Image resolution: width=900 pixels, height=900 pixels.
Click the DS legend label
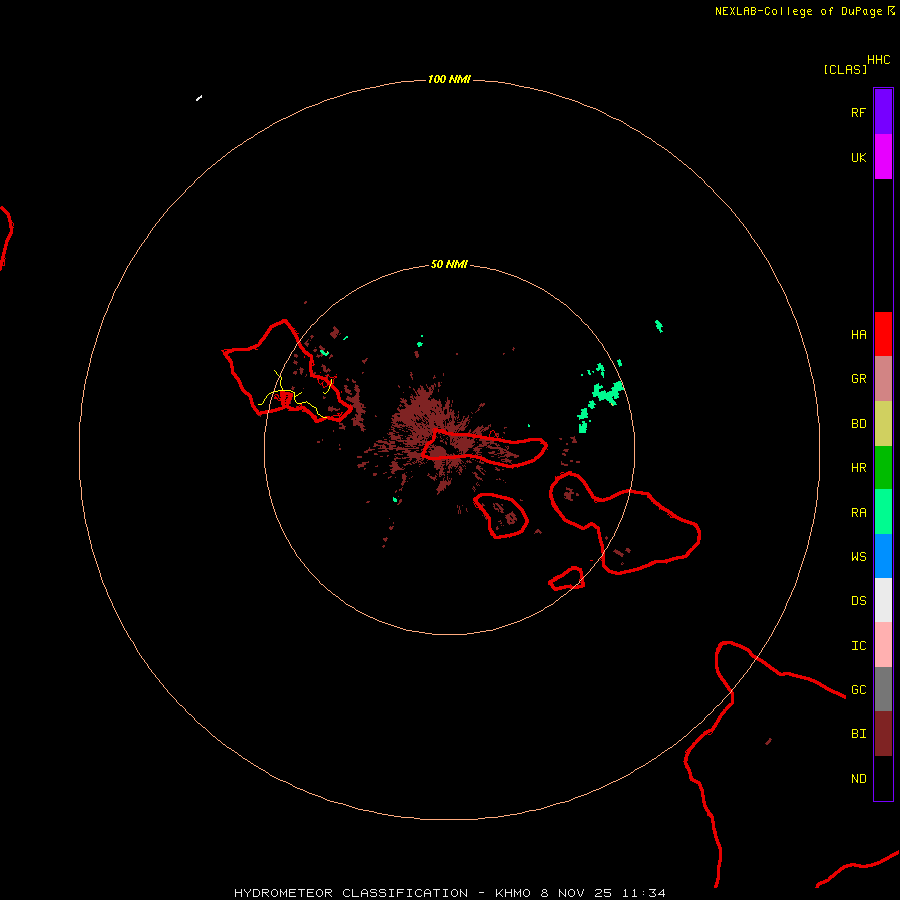tap(858, 601)
